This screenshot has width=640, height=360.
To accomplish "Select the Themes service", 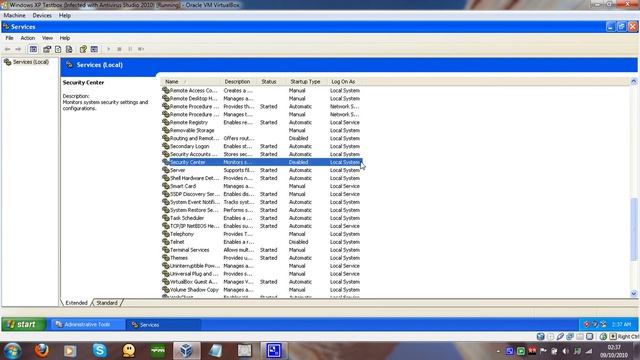I will (261, 258).
